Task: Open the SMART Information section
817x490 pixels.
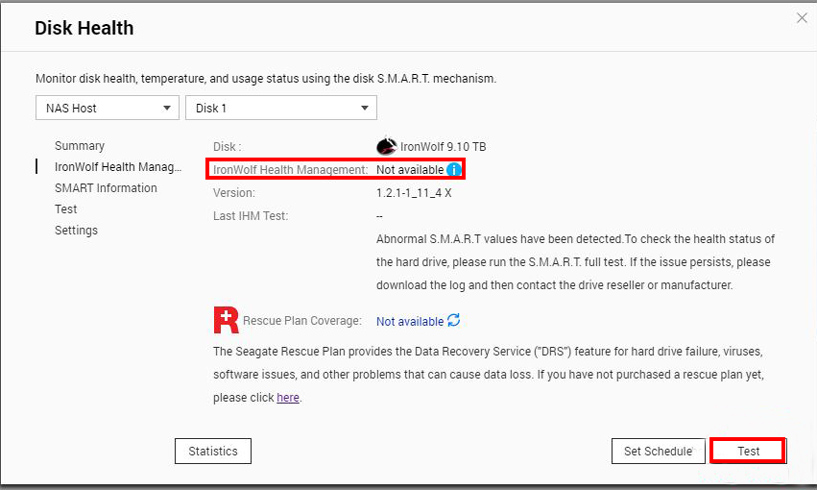Action: 106,188
